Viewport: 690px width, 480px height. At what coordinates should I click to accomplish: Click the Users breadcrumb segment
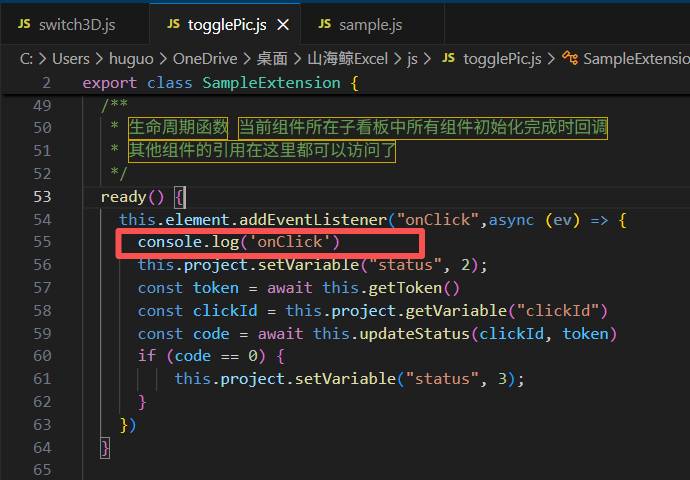70,59
